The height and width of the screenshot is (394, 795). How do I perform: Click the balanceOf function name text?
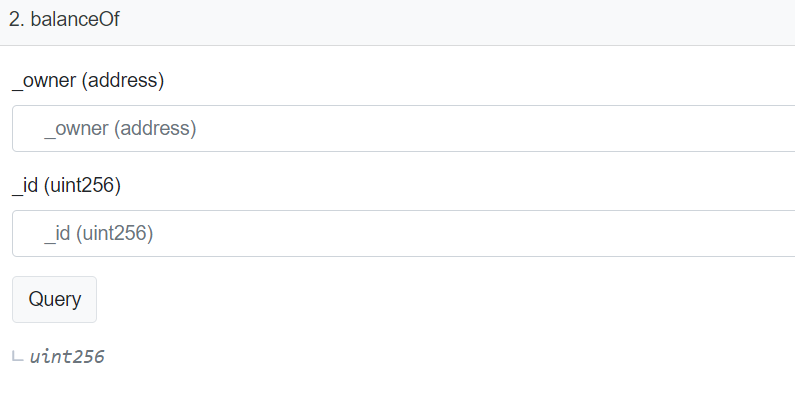(x=75, y=19)
